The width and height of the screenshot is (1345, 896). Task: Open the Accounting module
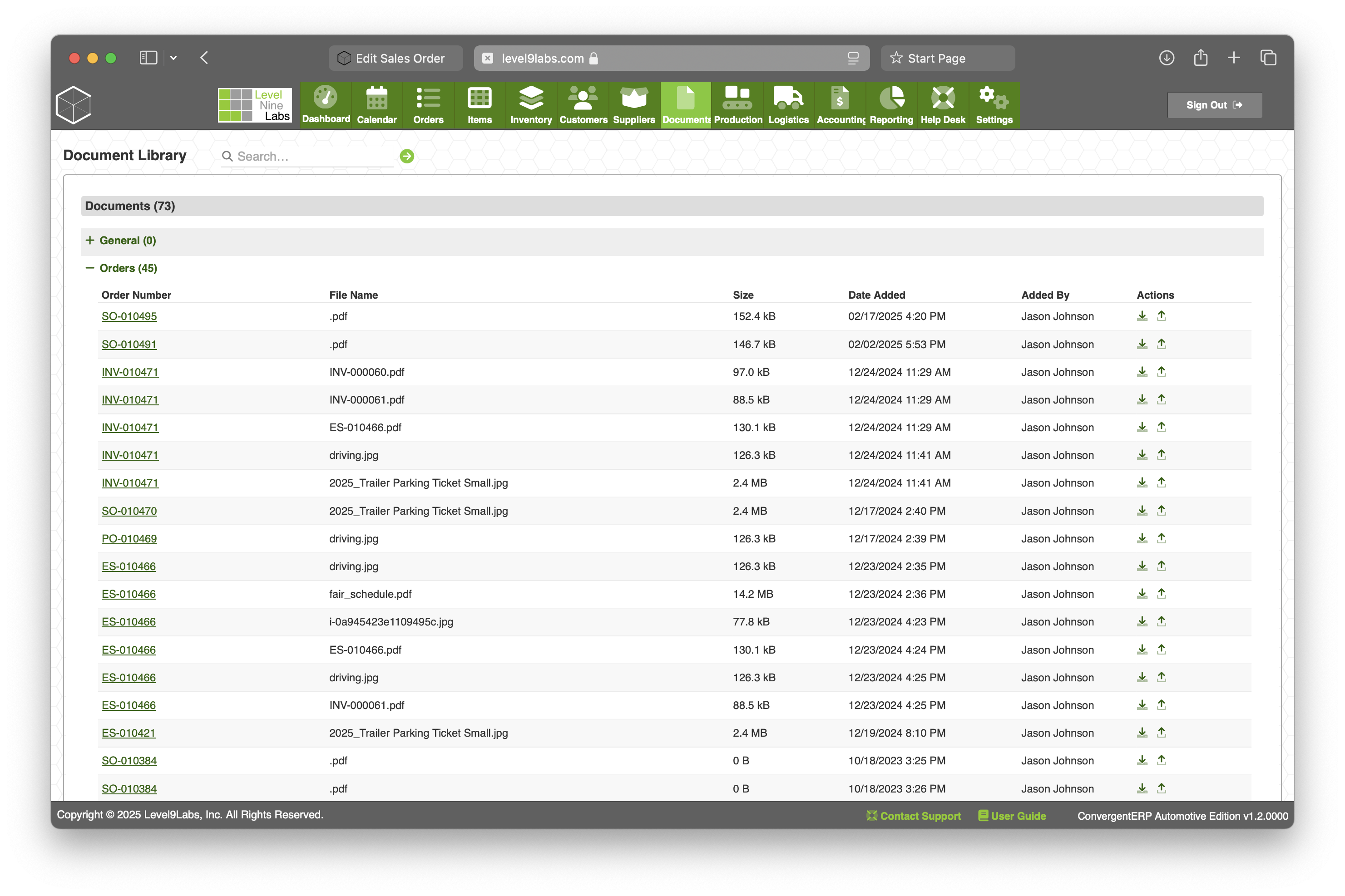coord(840,105)
